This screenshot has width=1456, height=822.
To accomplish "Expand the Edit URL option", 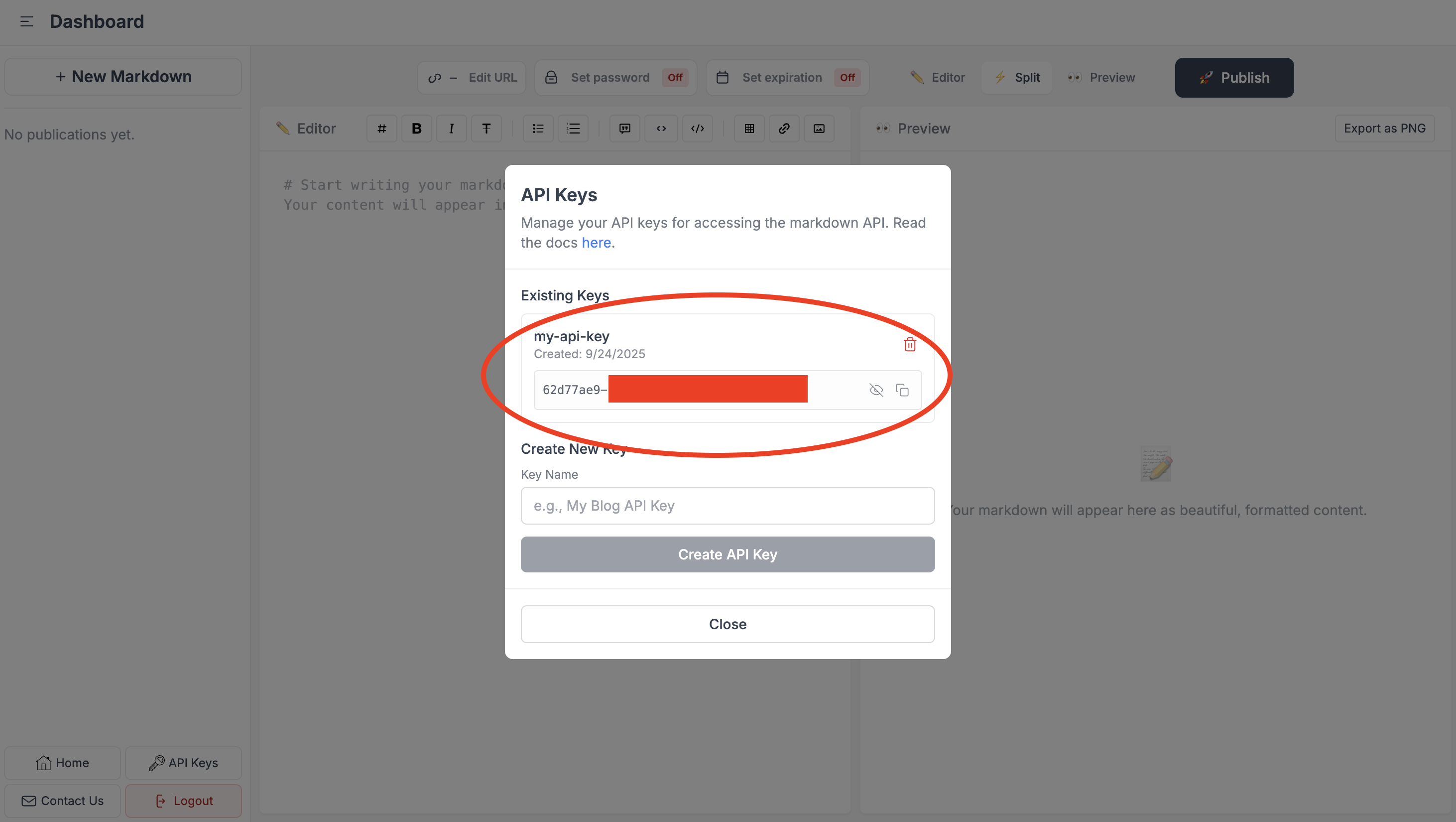I will [x=472, y=77].
